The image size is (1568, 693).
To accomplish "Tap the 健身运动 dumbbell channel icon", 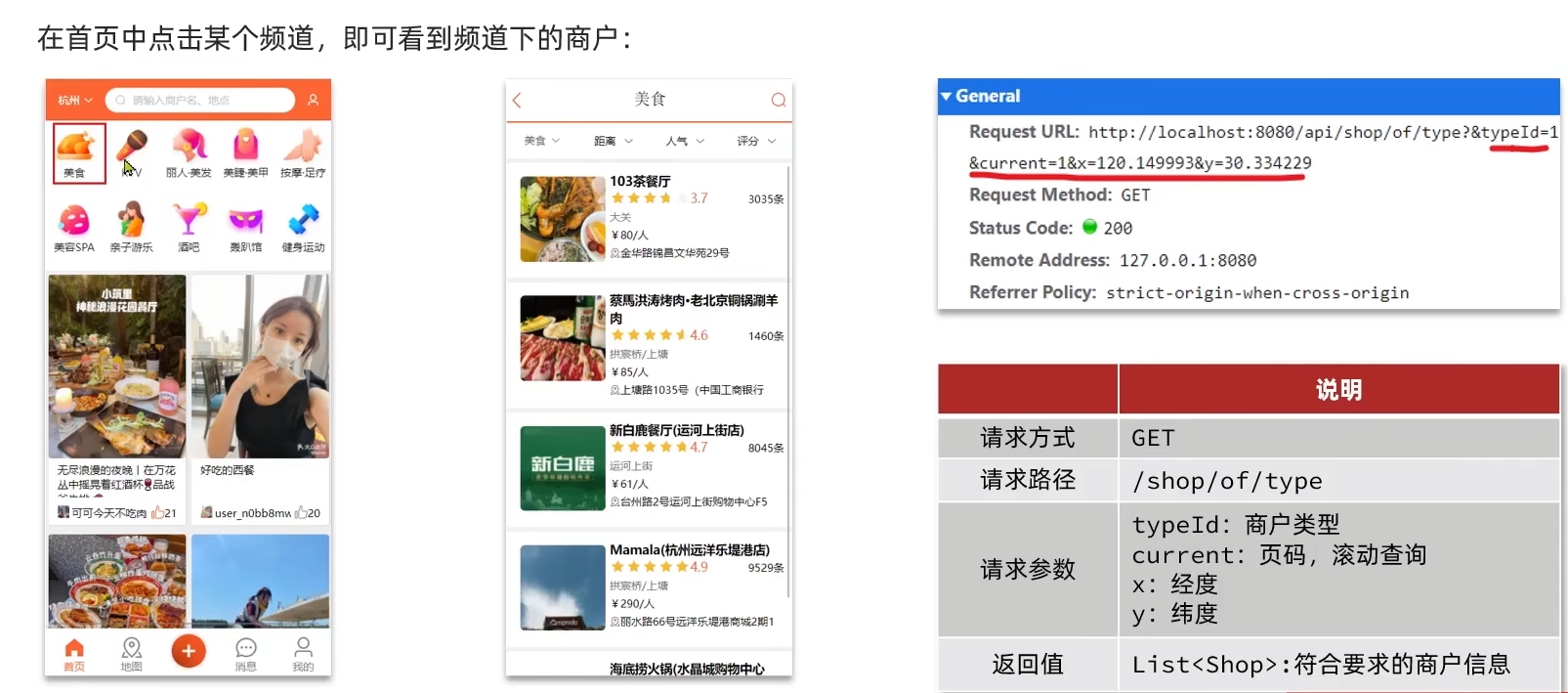I will (303, 220).
